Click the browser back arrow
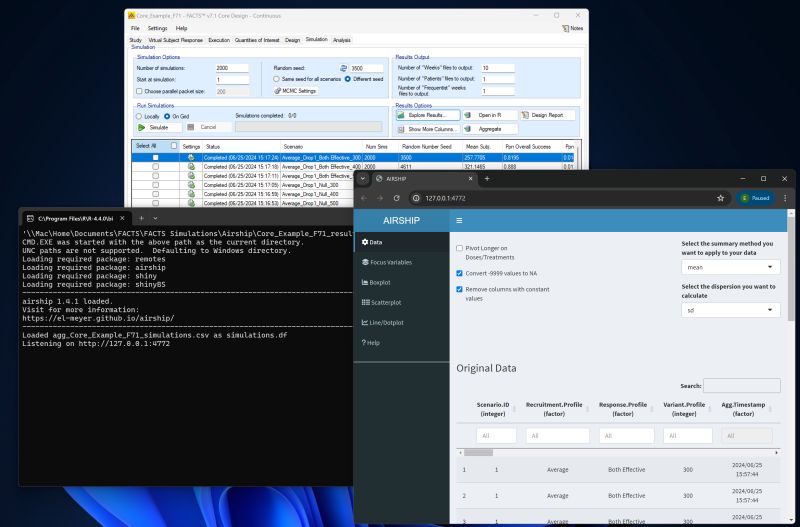This screenshot has width=800, height=527. [x=364, y=198]
